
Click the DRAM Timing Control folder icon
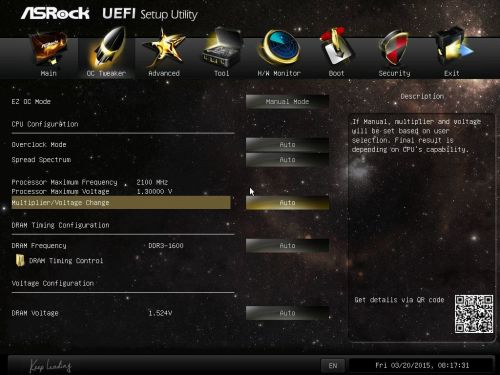[20, 260]
